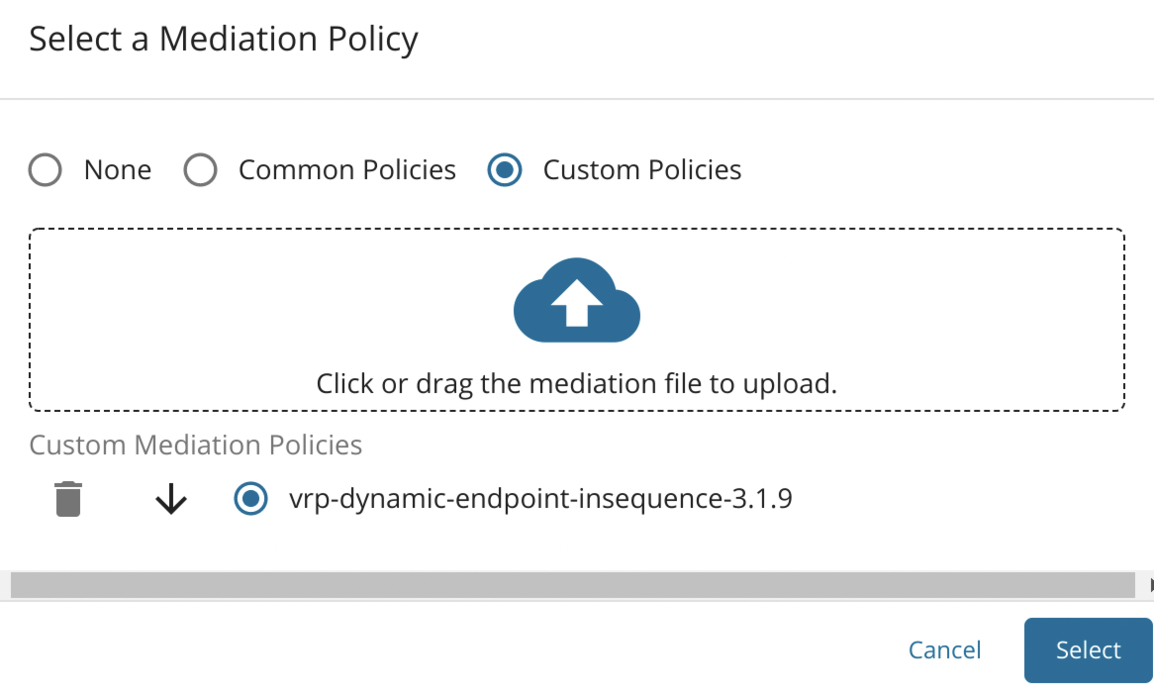1154x695 pixels.
Task: Click vrp-dynamic-endpoint-insequence-3.1.9 policy name
Action: point(541,499)
